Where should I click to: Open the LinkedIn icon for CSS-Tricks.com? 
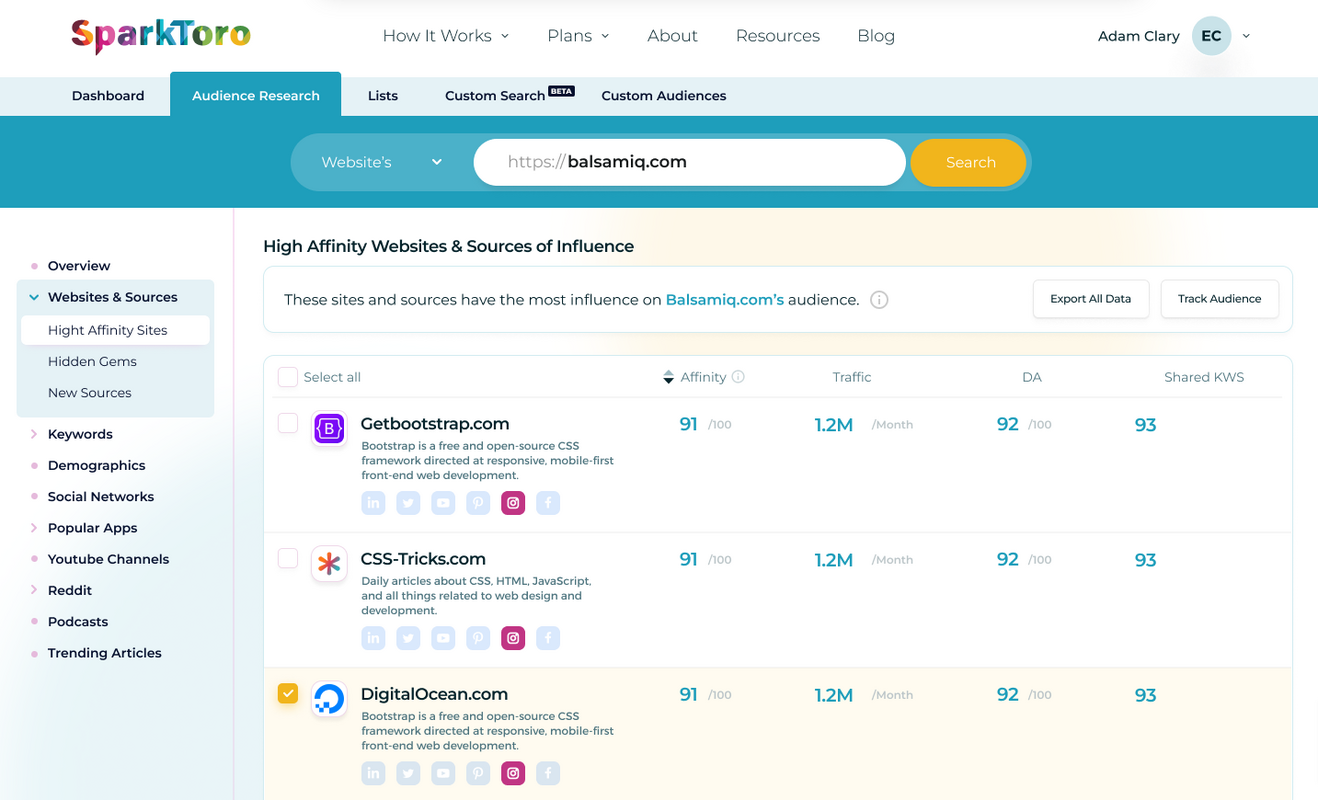[373, 638]
